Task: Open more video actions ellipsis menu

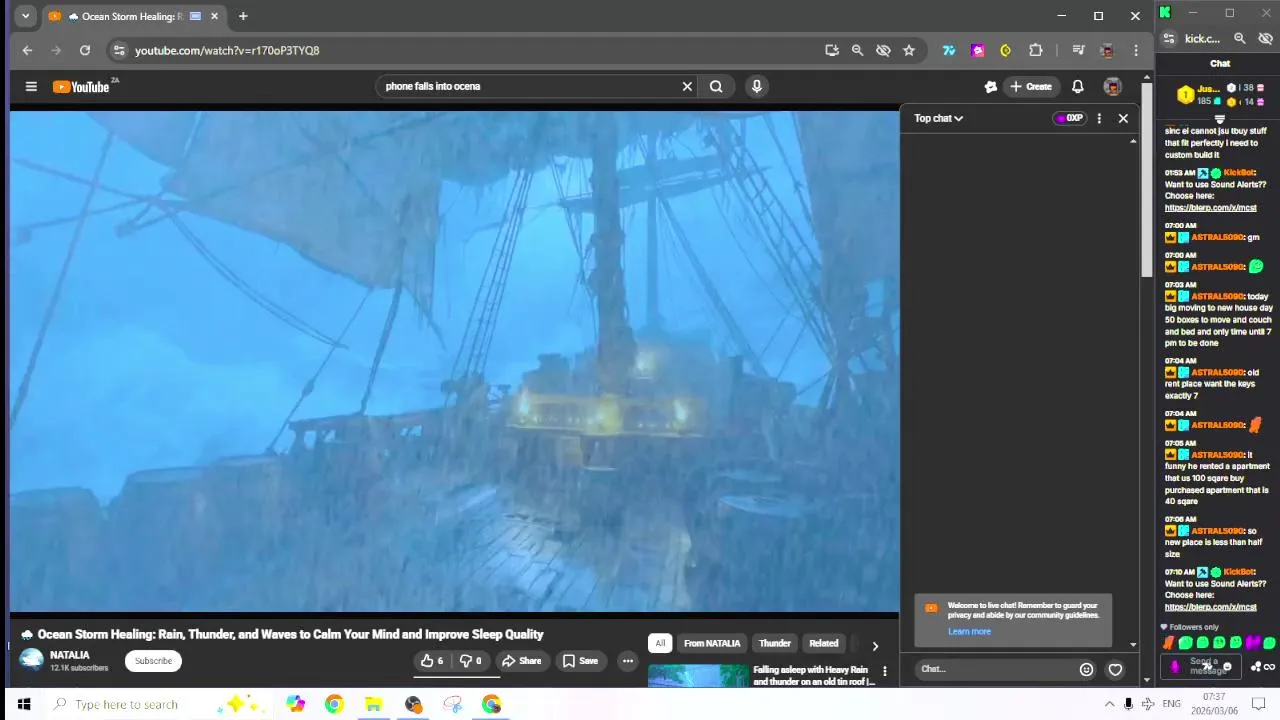Action: (628, 661)
